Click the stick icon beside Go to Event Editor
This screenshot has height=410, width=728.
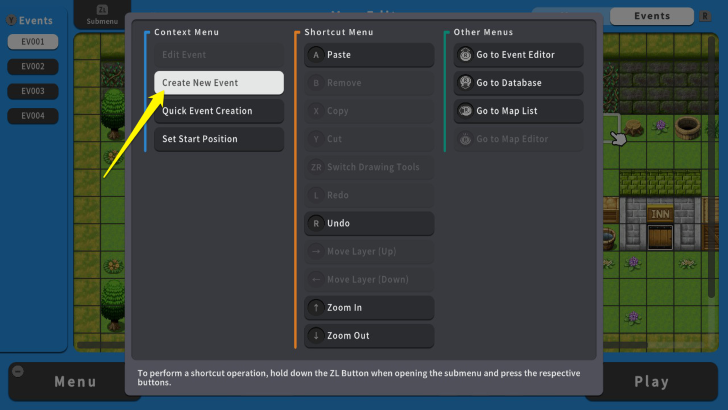[465, 55]
